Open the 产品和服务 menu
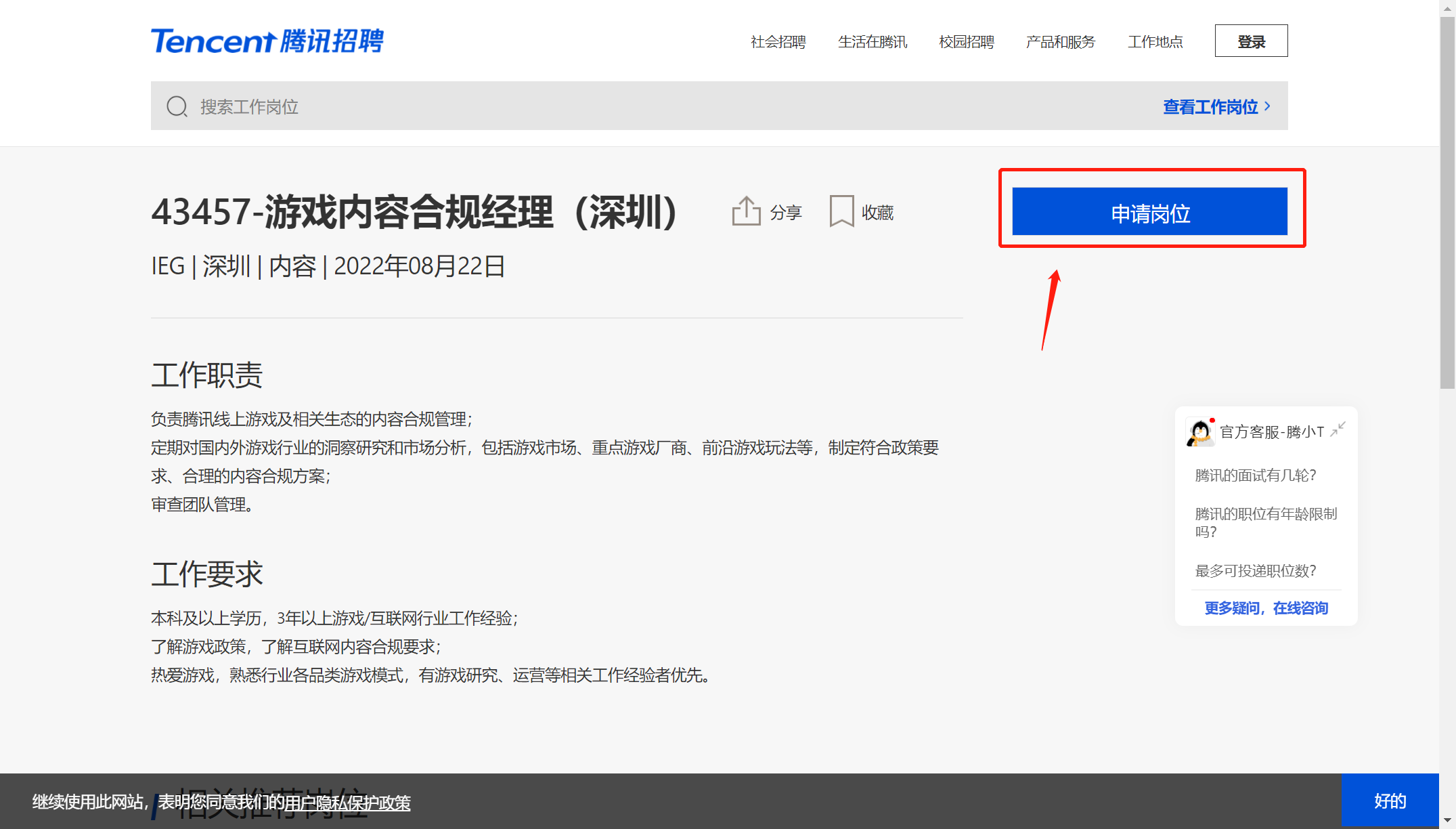Screen dimensions: 1456x829 (x=1060, y=42)
